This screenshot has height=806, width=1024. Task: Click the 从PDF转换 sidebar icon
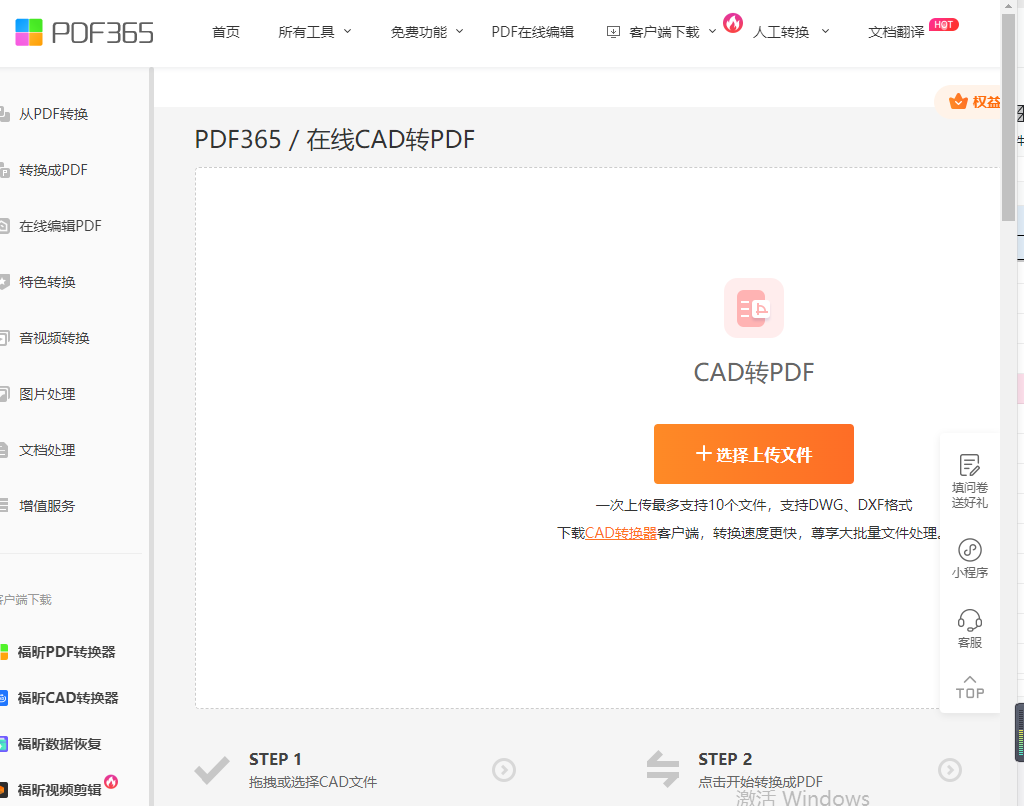pyautogui.click(x=5, y=114)
